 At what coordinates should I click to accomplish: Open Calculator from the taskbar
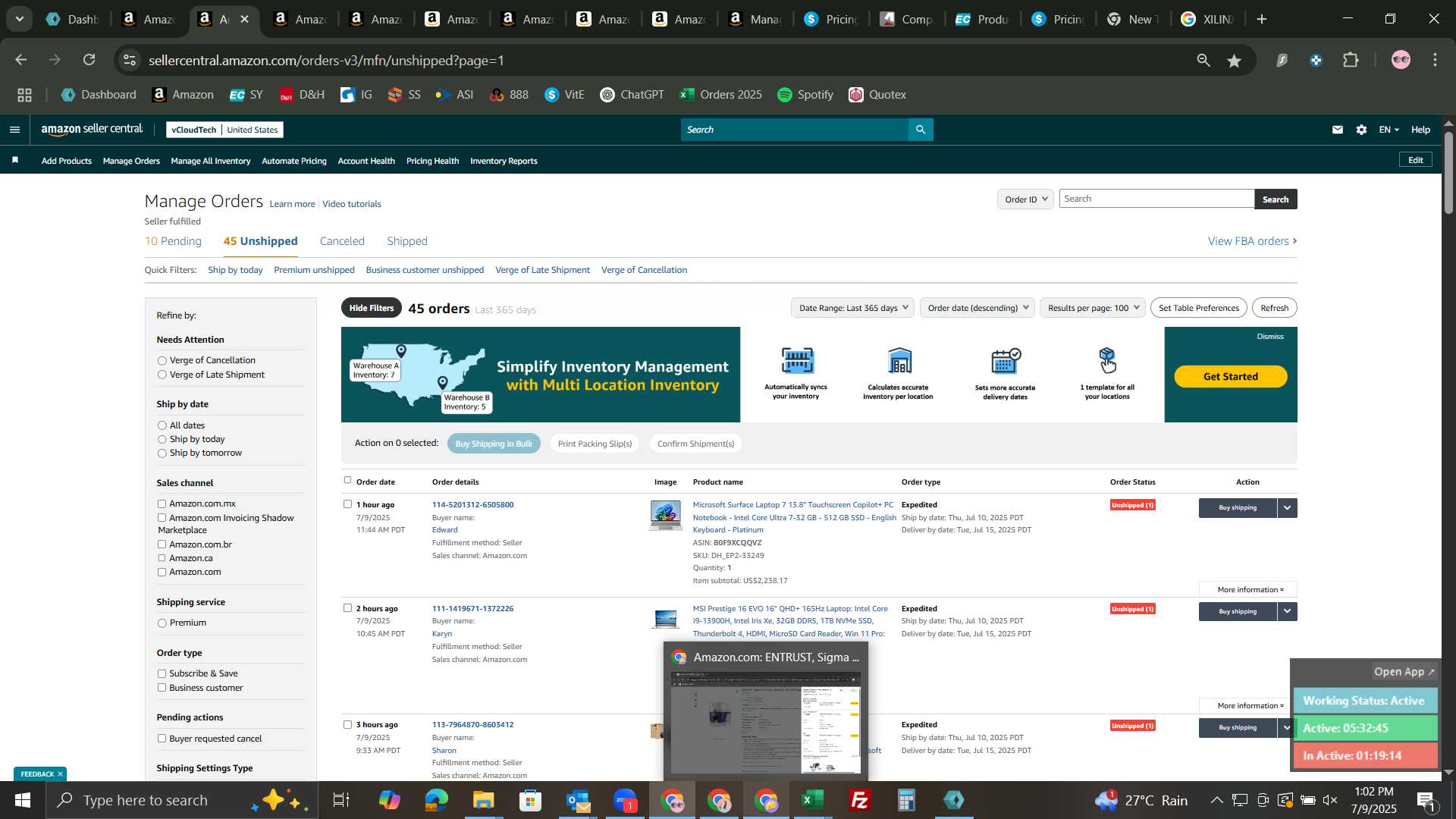coord(906,801)
